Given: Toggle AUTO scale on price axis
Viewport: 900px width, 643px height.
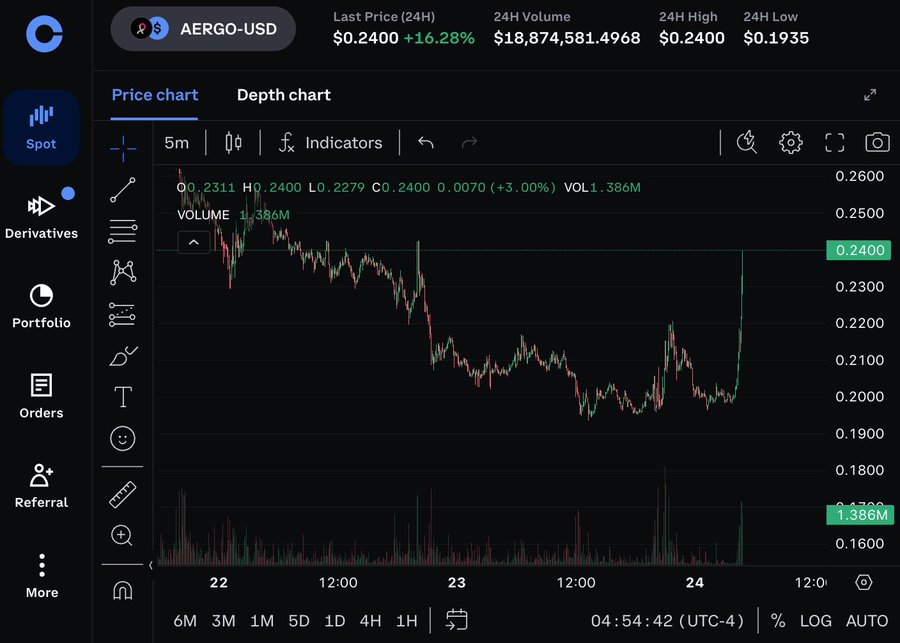Looking at the screenshot, I should tap(867, 621).
